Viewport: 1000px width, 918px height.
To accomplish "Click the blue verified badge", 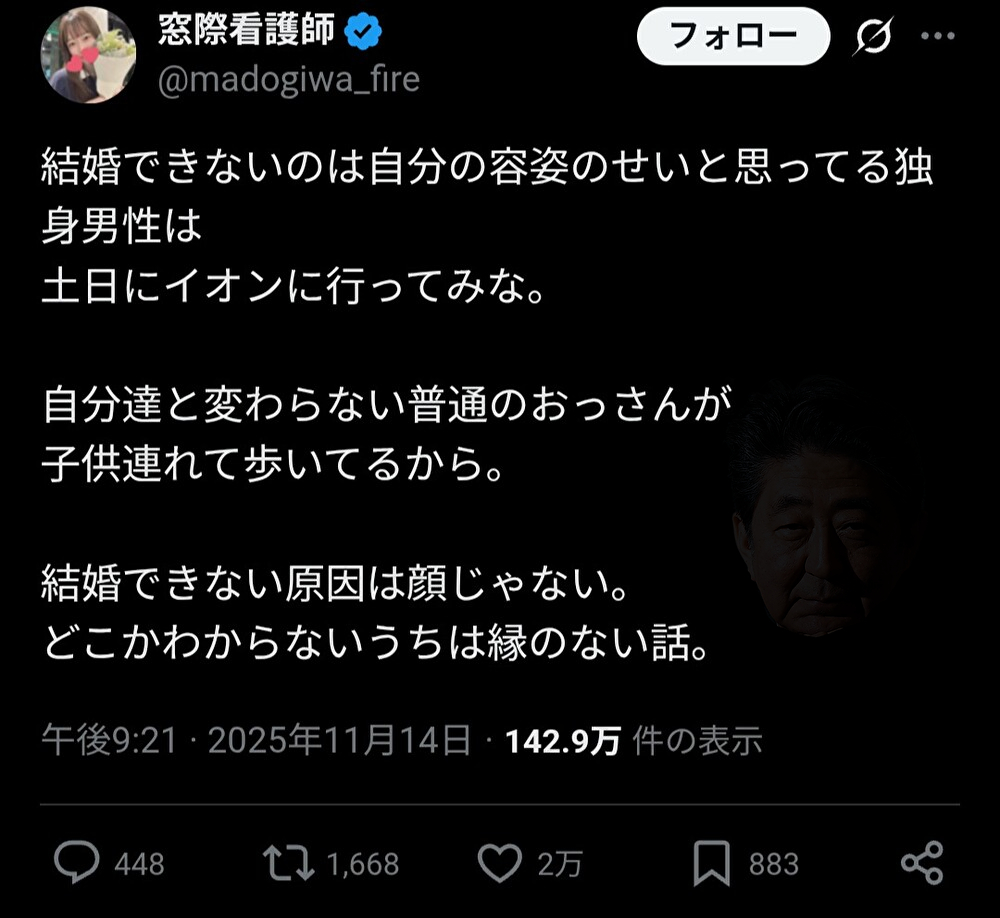I will point(363,32).
